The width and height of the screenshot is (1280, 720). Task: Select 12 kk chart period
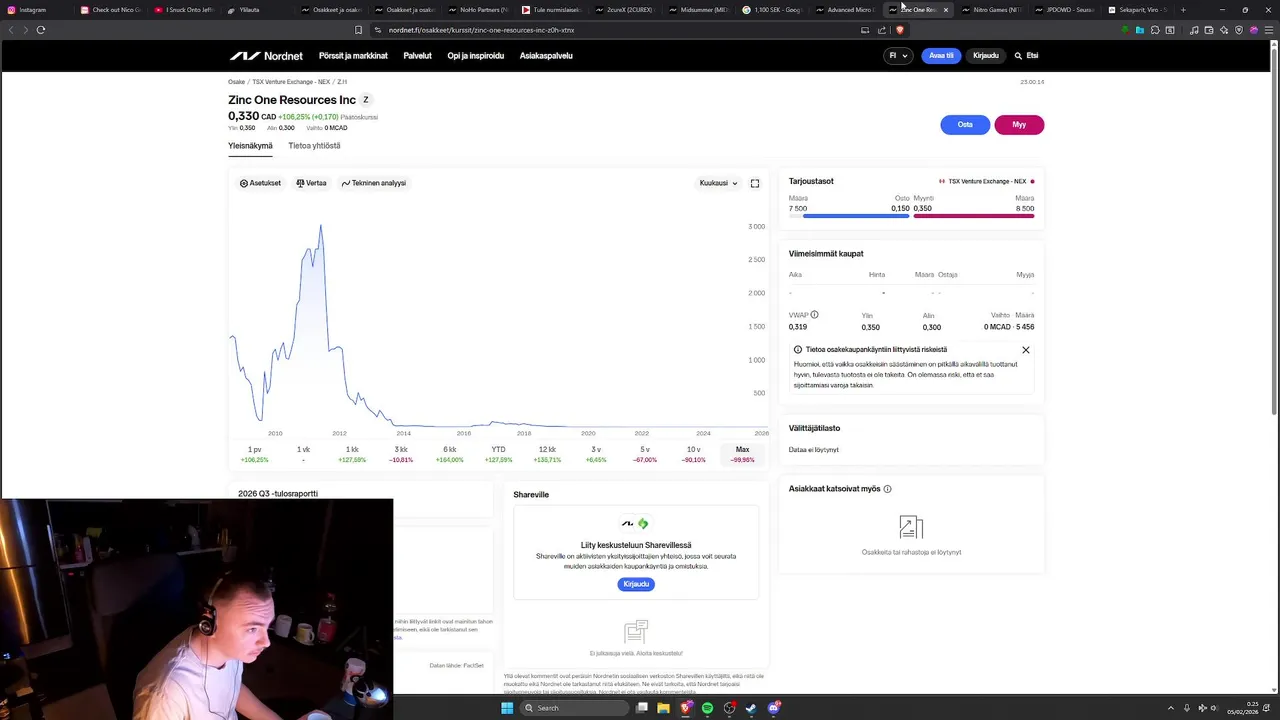click(547, 454)
